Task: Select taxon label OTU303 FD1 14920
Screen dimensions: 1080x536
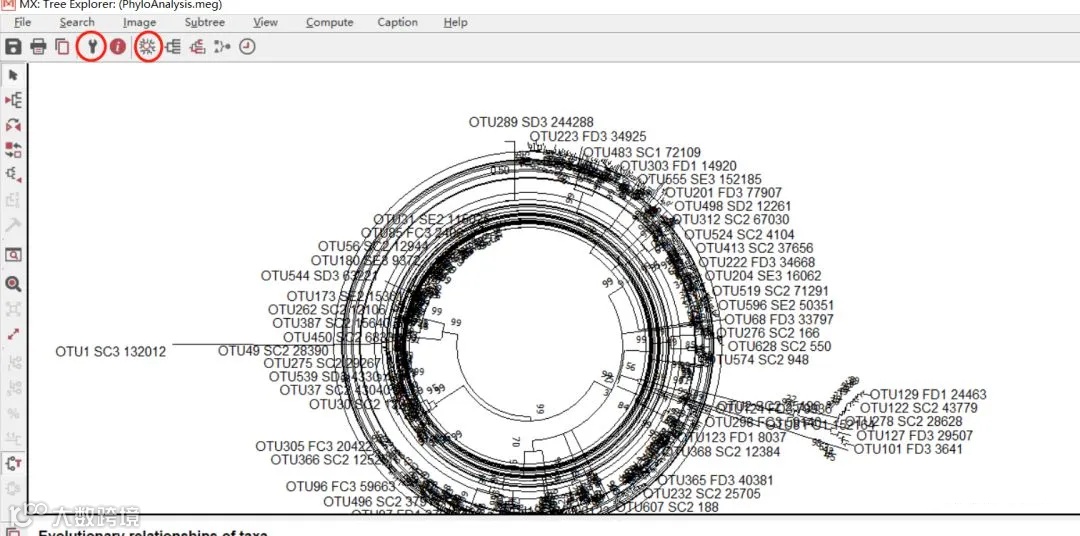Action: pyautogui.click(x=678, y=166)
